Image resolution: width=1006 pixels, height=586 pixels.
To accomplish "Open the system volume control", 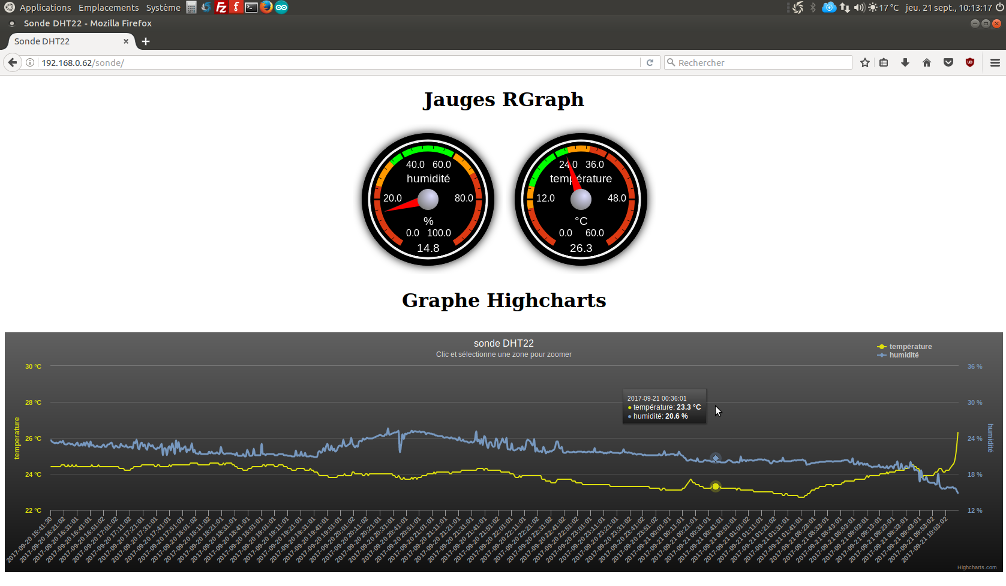I will pyautogui.click(x=860, y=7).
